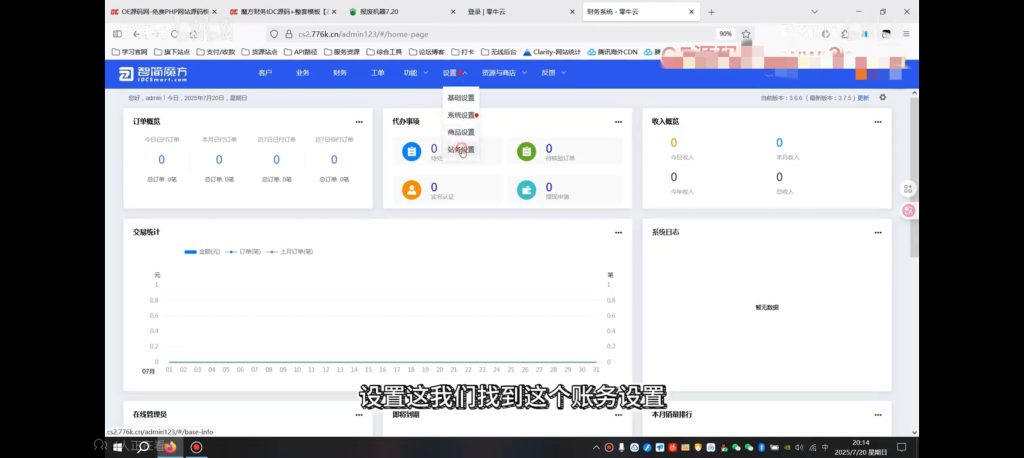
Task: Click the 智简魔方 logo in header
Action: tap(153, 73)
